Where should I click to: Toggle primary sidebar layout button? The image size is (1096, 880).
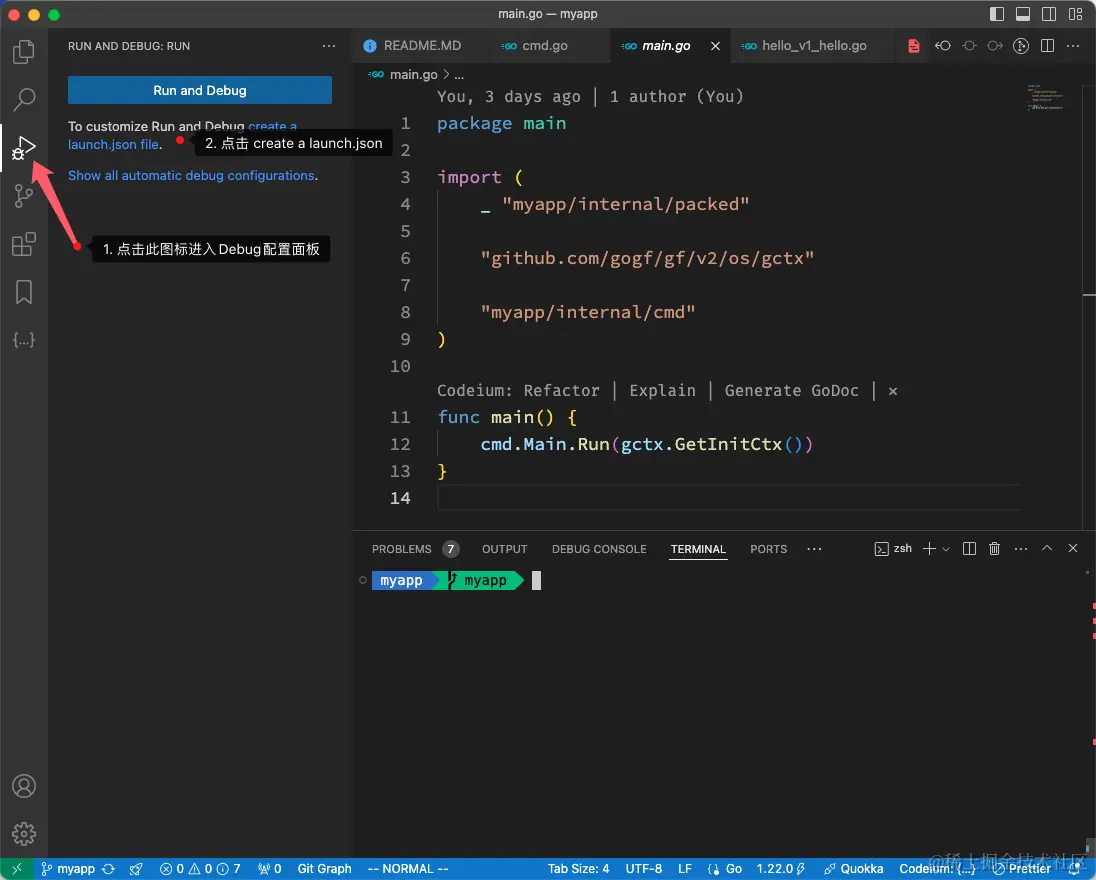[997, 14]
